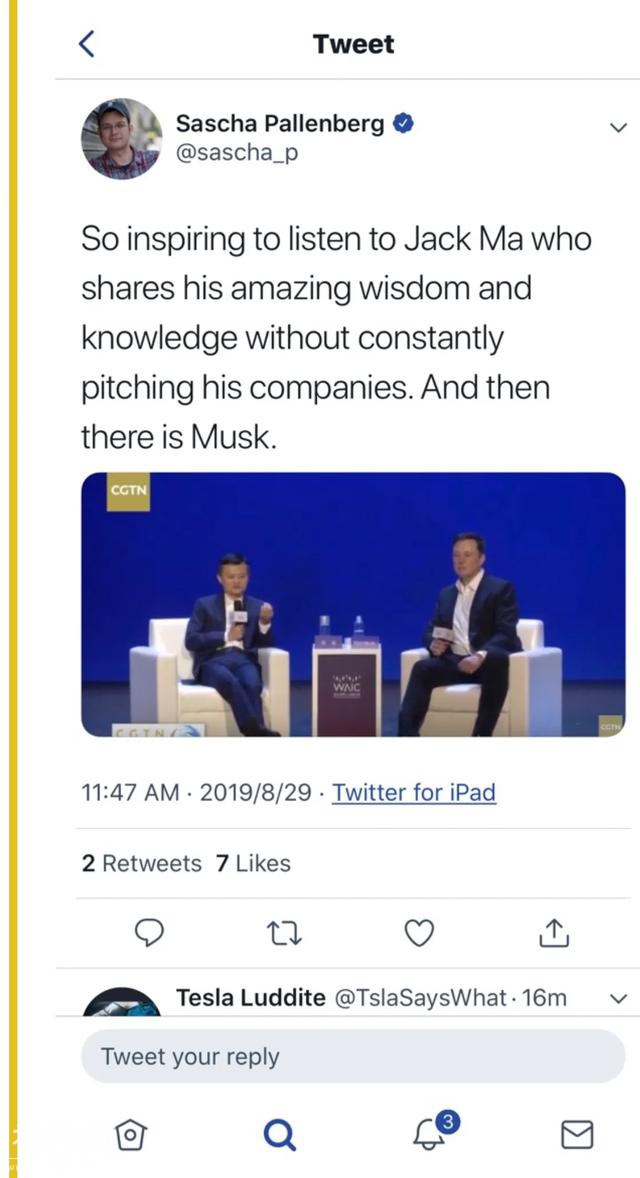
Task: Reply to the tweet via comment icon
Action: point(149,933)
